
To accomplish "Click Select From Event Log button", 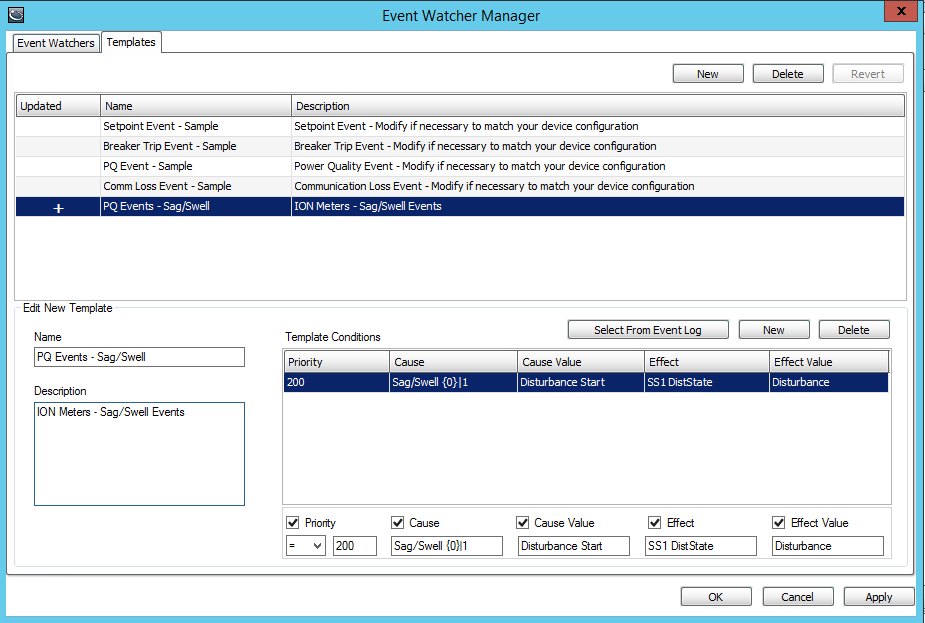I will (x=648, y=330).
